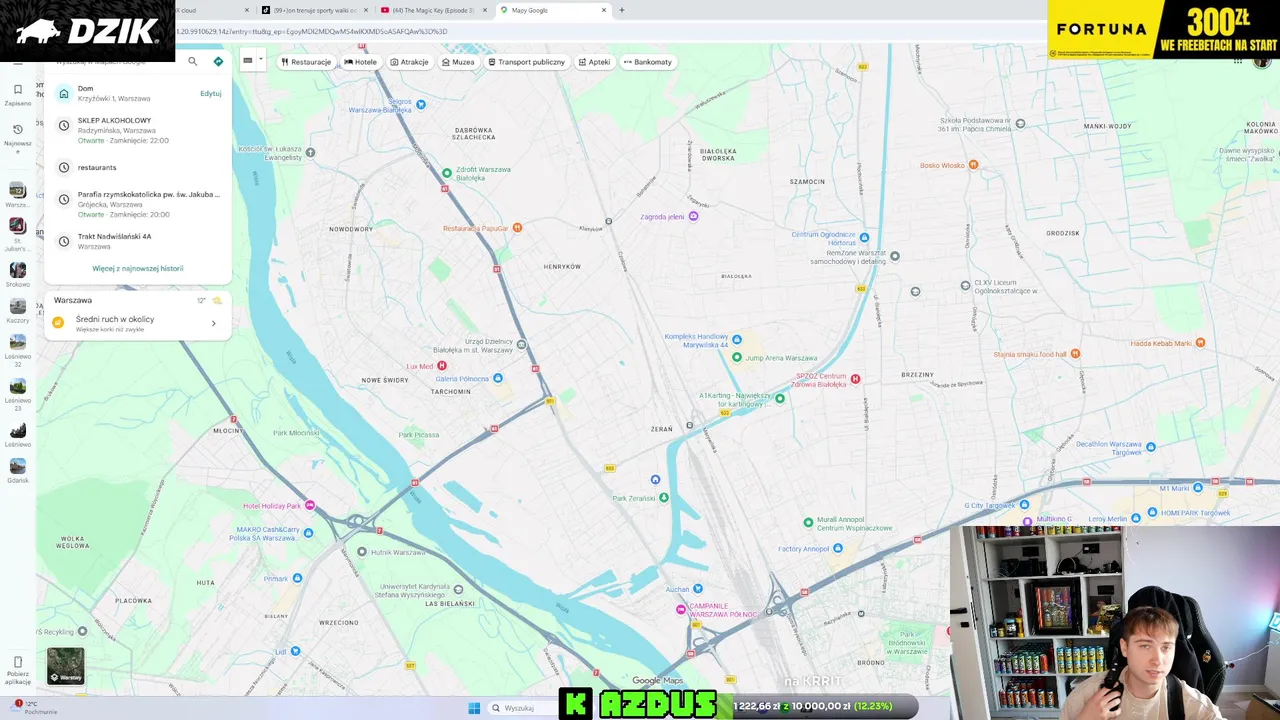Select Trakt Nadwiślański 4A history entry
This screenshot has height=720, width=1280.
tap(138, 241)
